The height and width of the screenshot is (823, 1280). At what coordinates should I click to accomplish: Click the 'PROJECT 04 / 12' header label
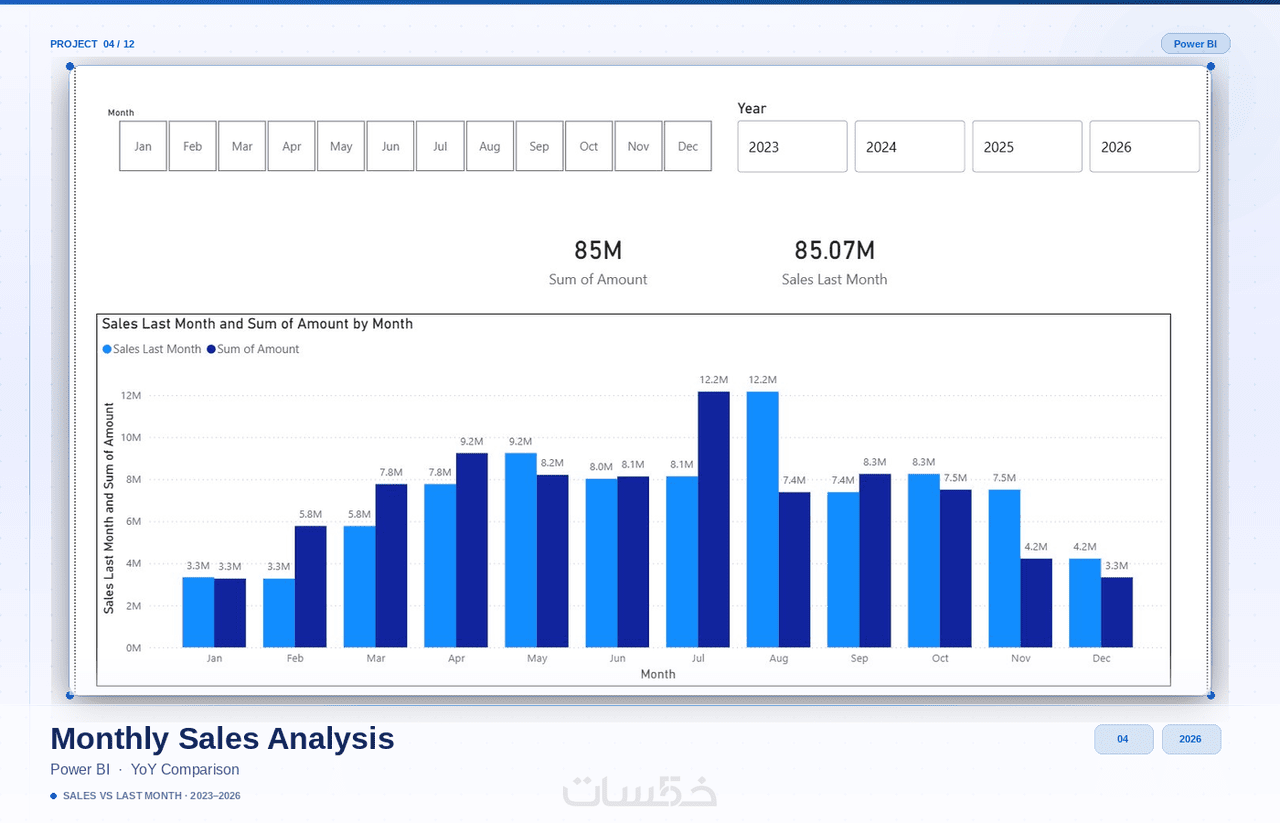(92, 44)
